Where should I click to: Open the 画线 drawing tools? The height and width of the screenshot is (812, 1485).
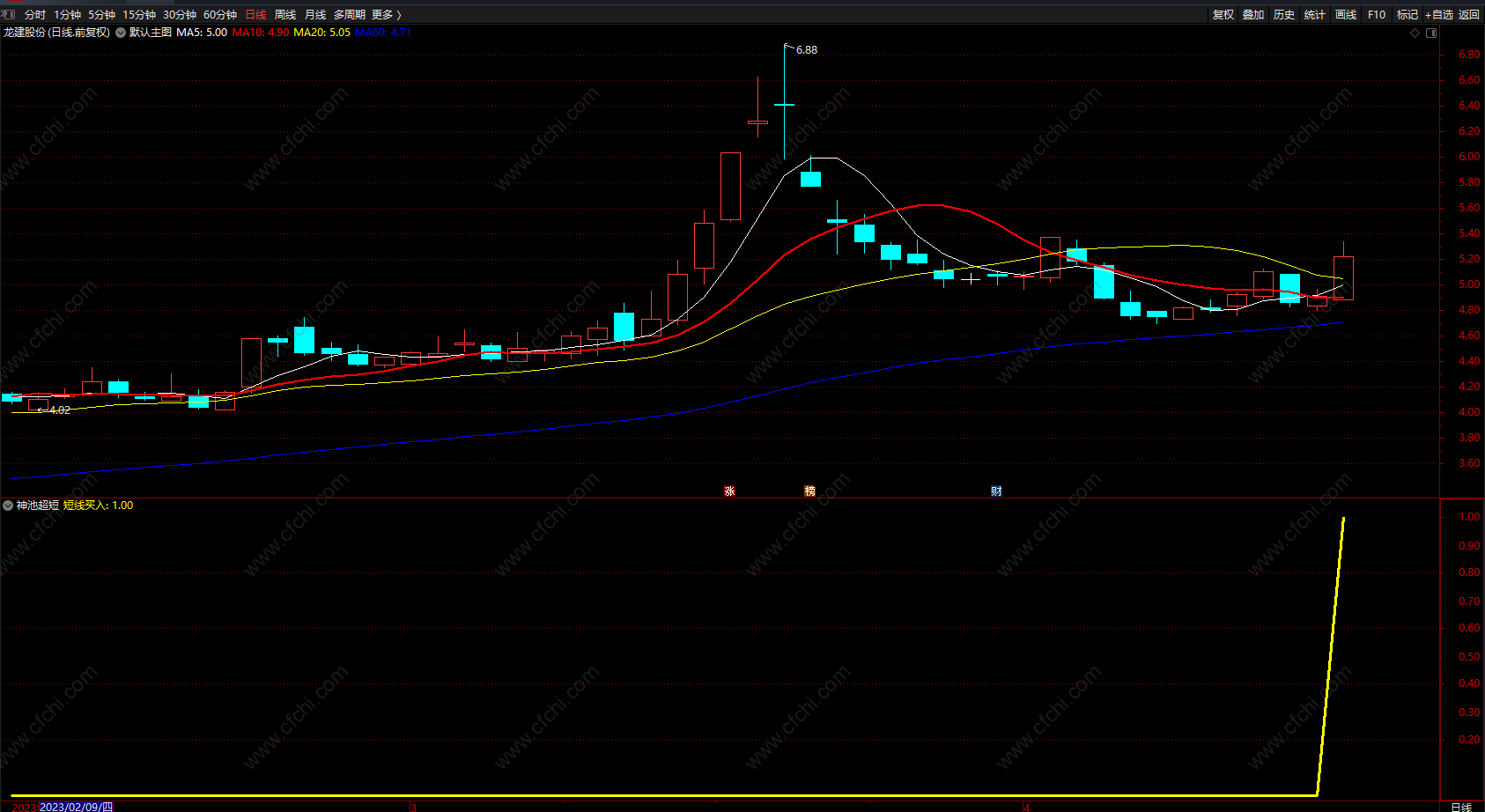[x=1346, y=15]
